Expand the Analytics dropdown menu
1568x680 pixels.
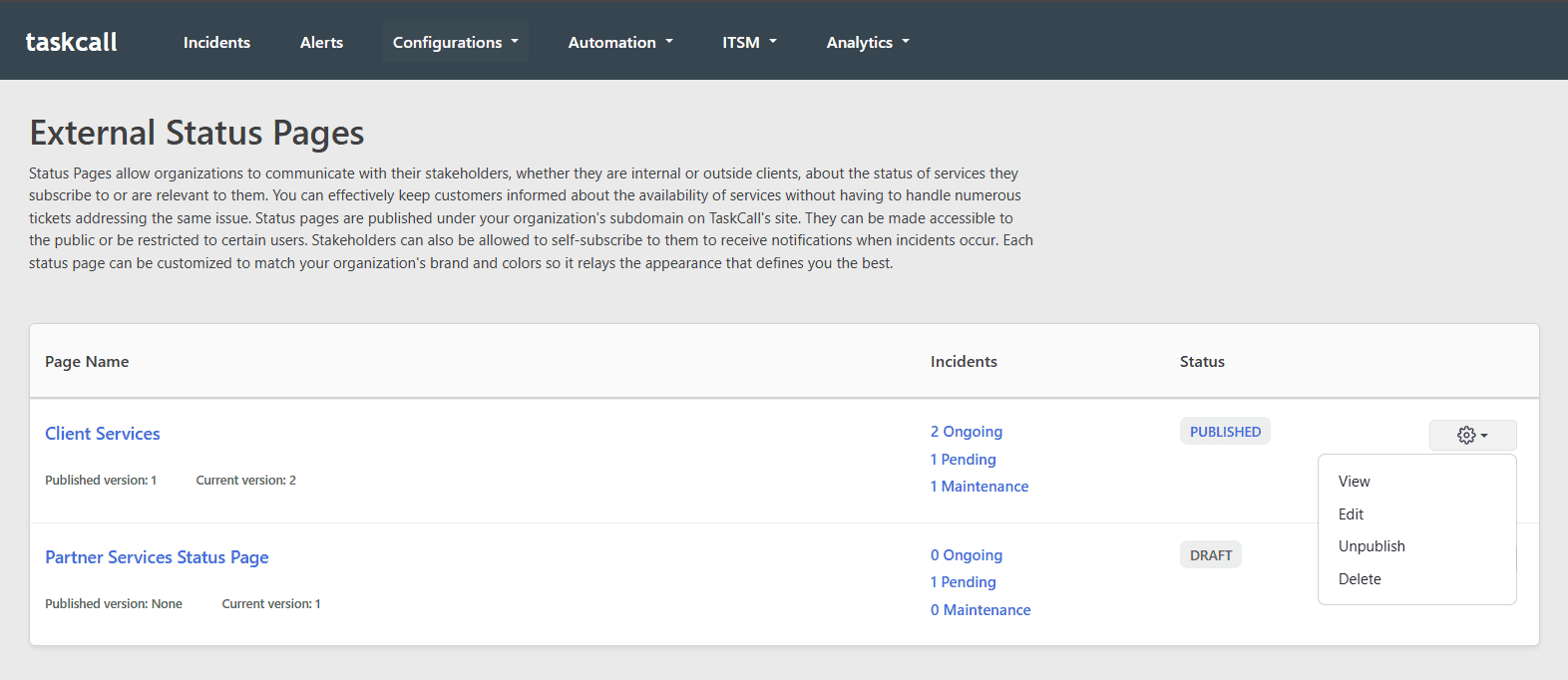868,42
